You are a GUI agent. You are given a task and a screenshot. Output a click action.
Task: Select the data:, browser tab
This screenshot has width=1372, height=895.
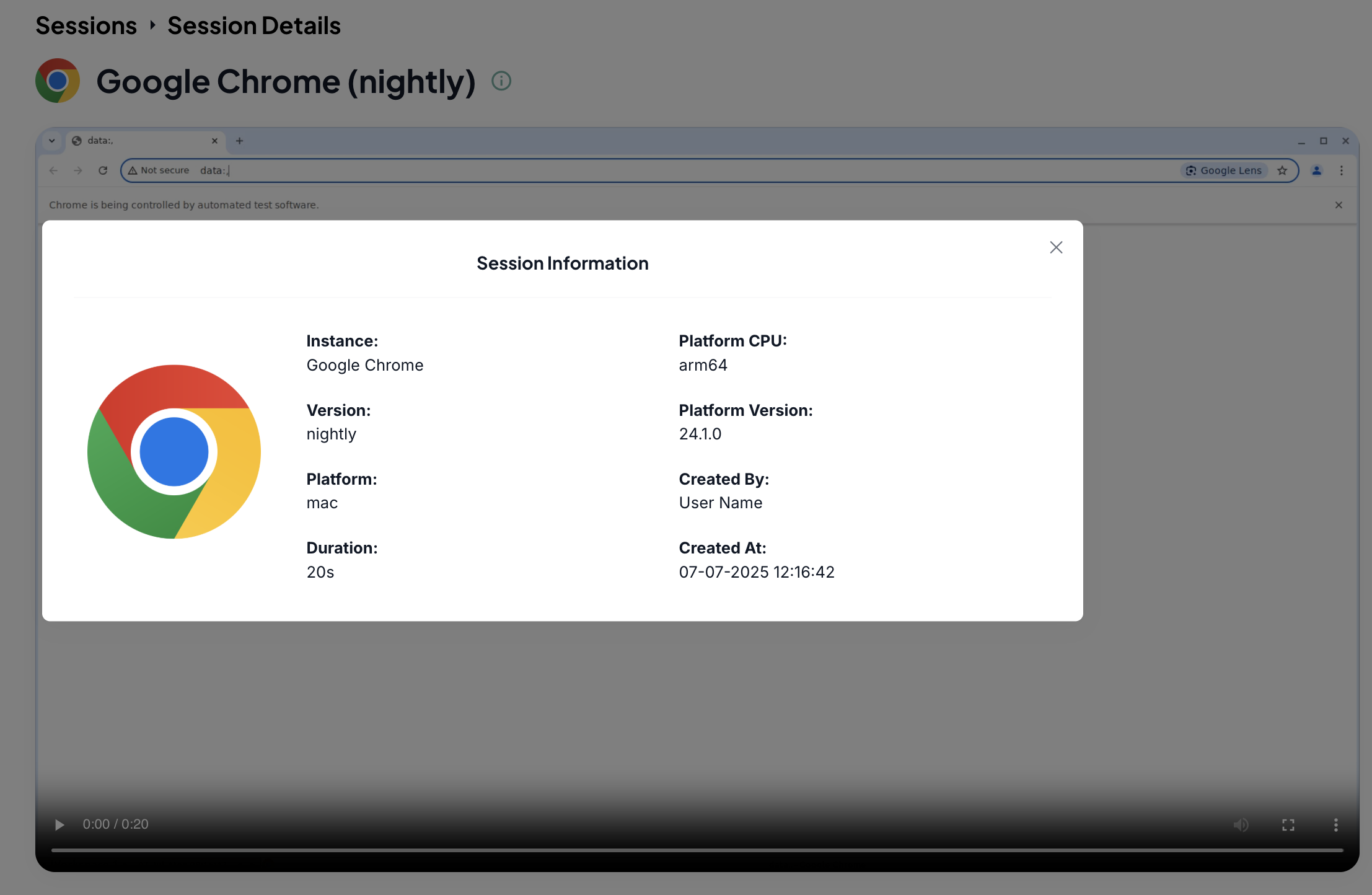click(x=146, y=141)
